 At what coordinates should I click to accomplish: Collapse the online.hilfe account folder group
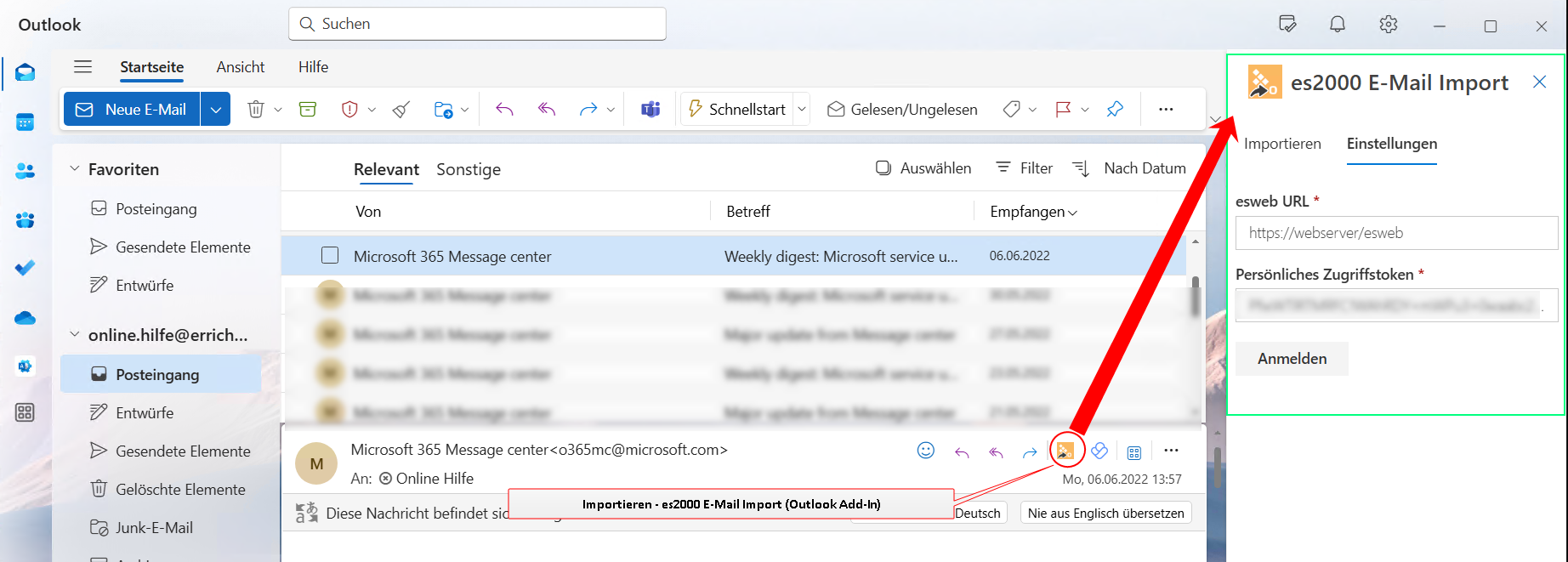coord(74,335)
